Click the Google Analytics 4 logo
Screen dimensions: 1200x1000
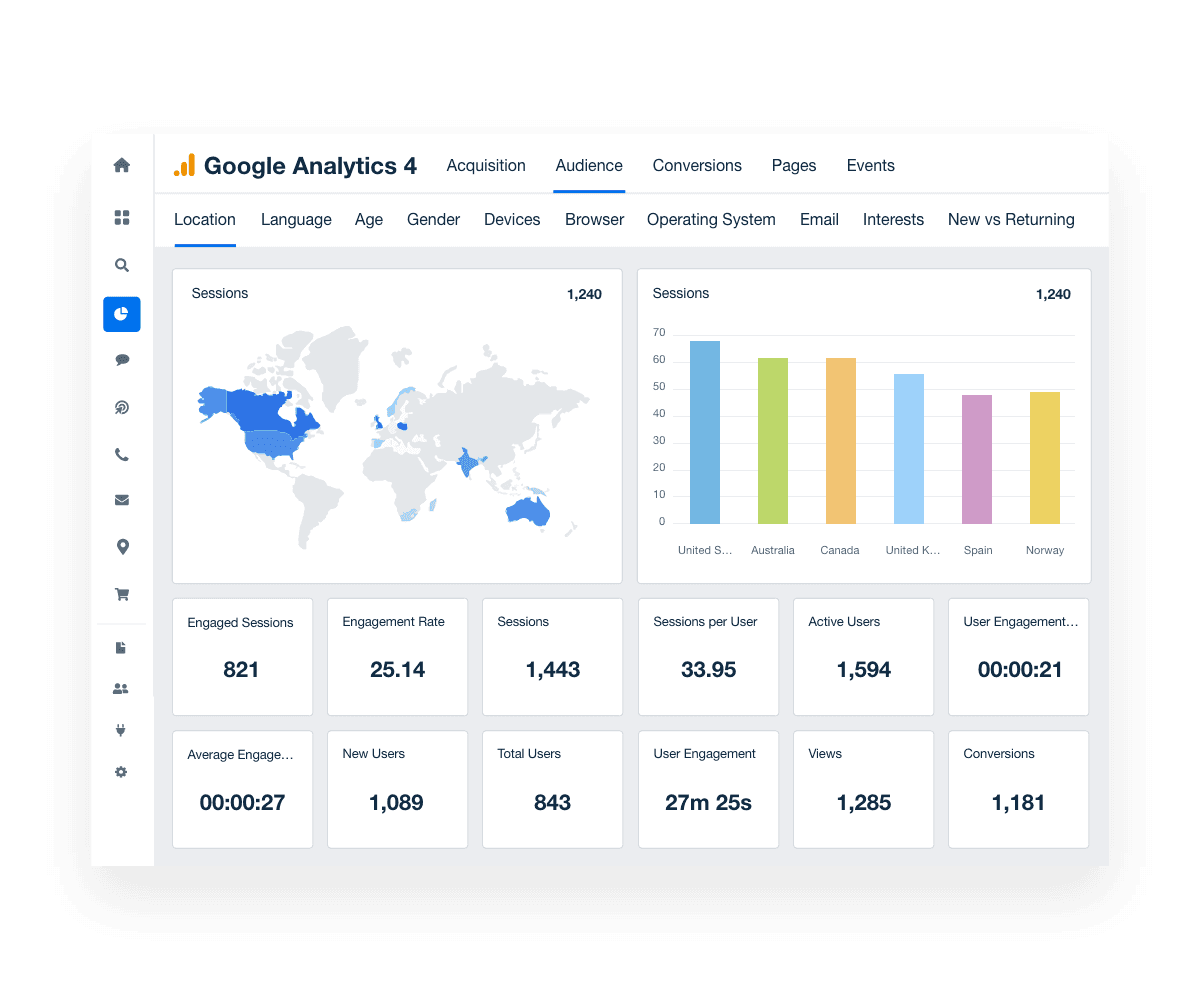[293, 165]
